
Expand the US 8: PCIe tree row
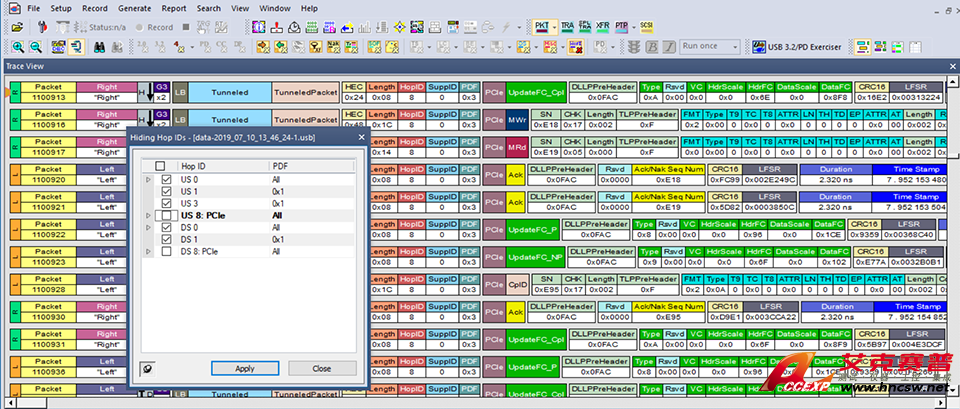tap(149, 215)
